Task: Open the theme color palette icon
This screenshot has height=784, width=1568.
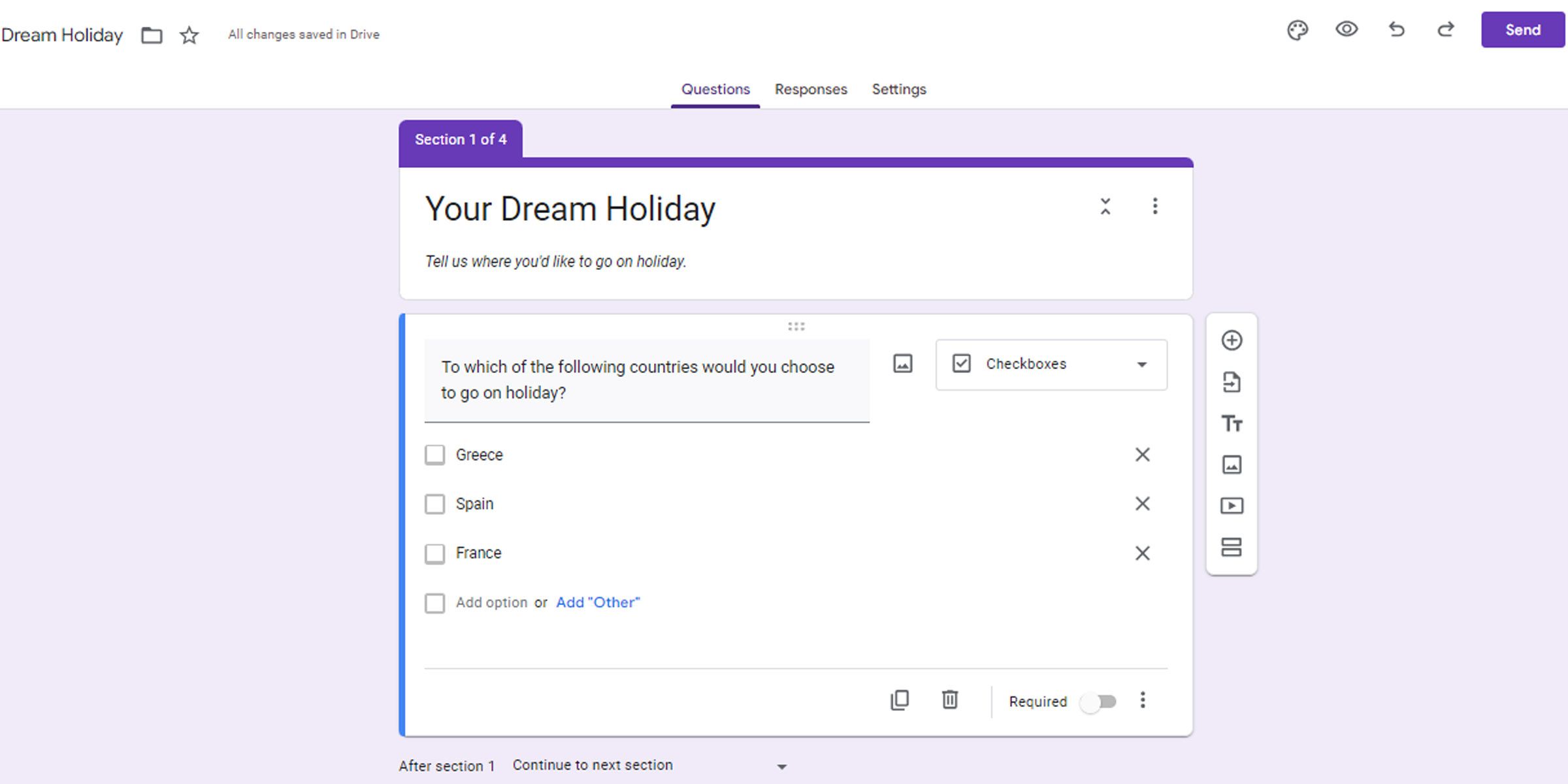Action: tap(1298, 30)
